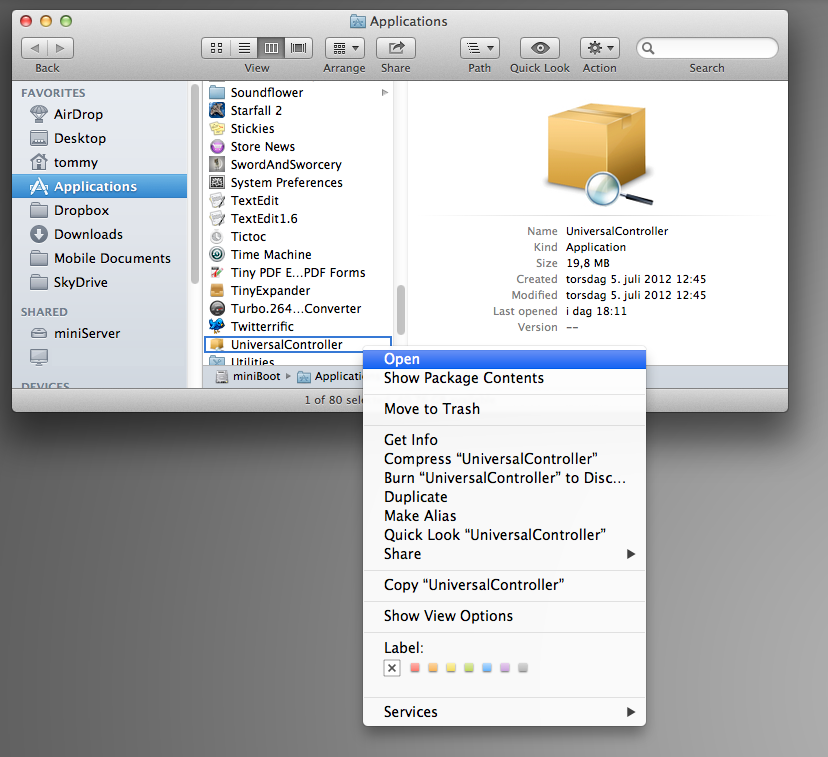Select the Soundflower folder

pyautogui.click(x=299, y=92)
